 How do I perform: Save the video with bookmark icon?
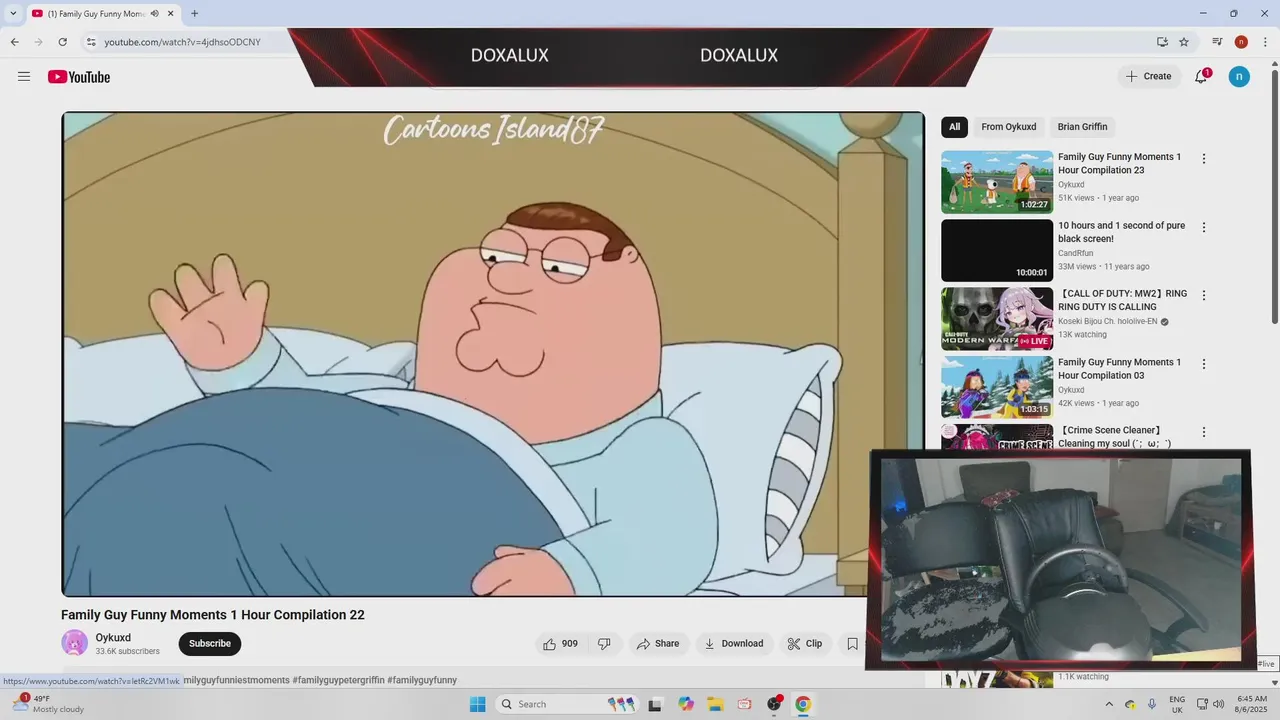852,644
